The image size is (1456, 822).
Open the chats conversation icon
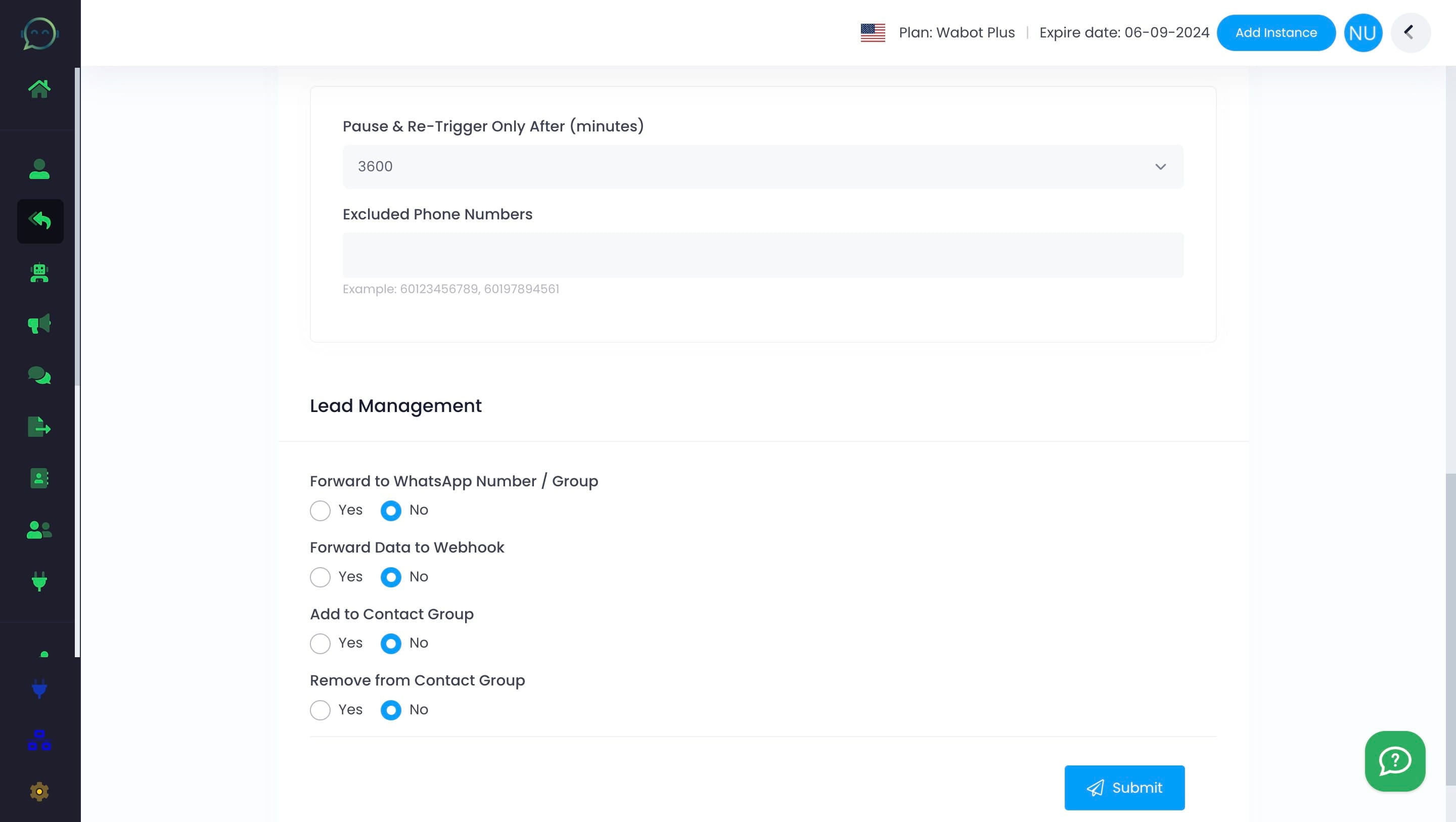pyautogui.click(x=39, y=376)
